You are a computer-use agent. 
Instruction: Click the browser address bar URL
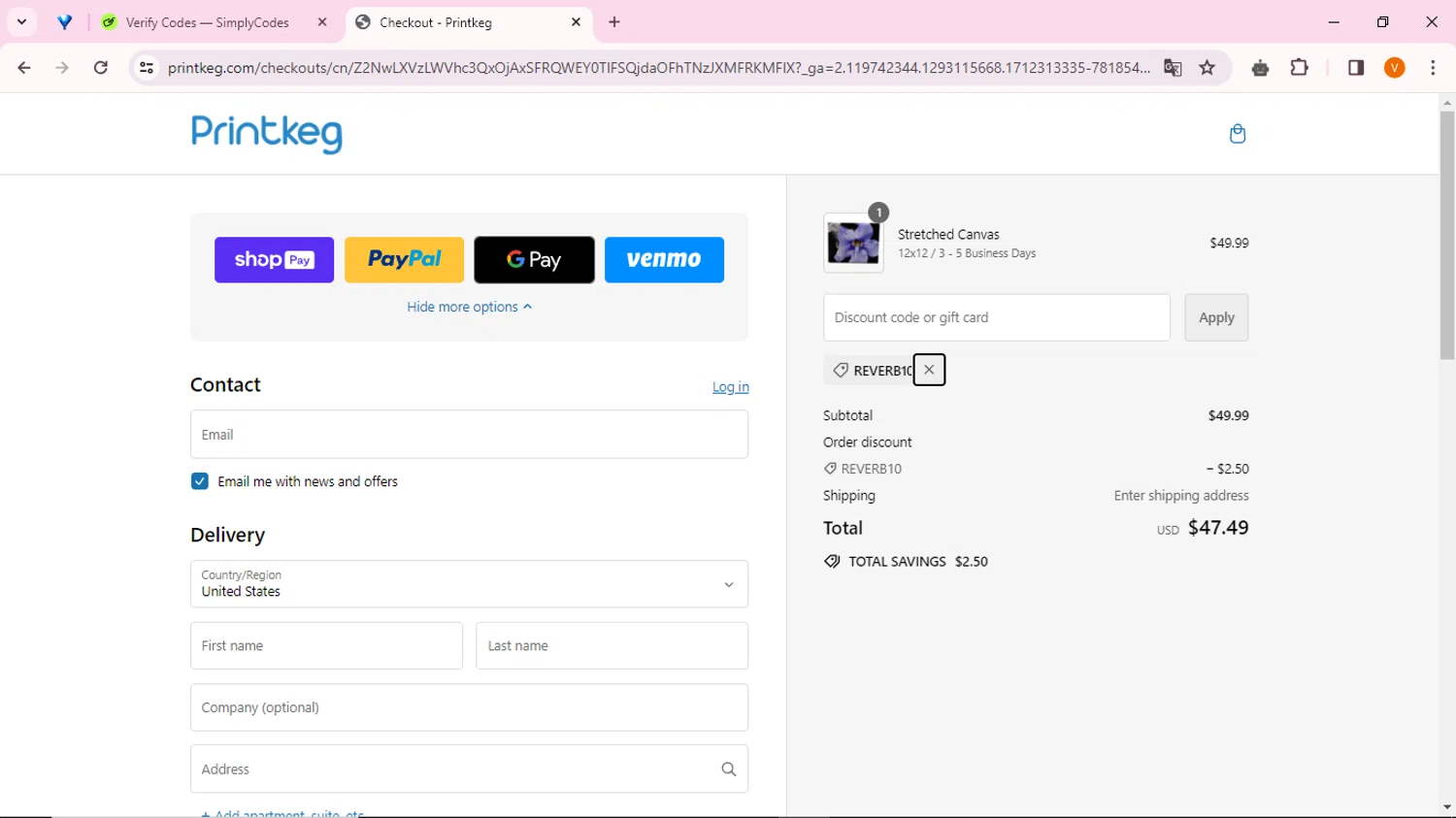(x=658, y=68)
